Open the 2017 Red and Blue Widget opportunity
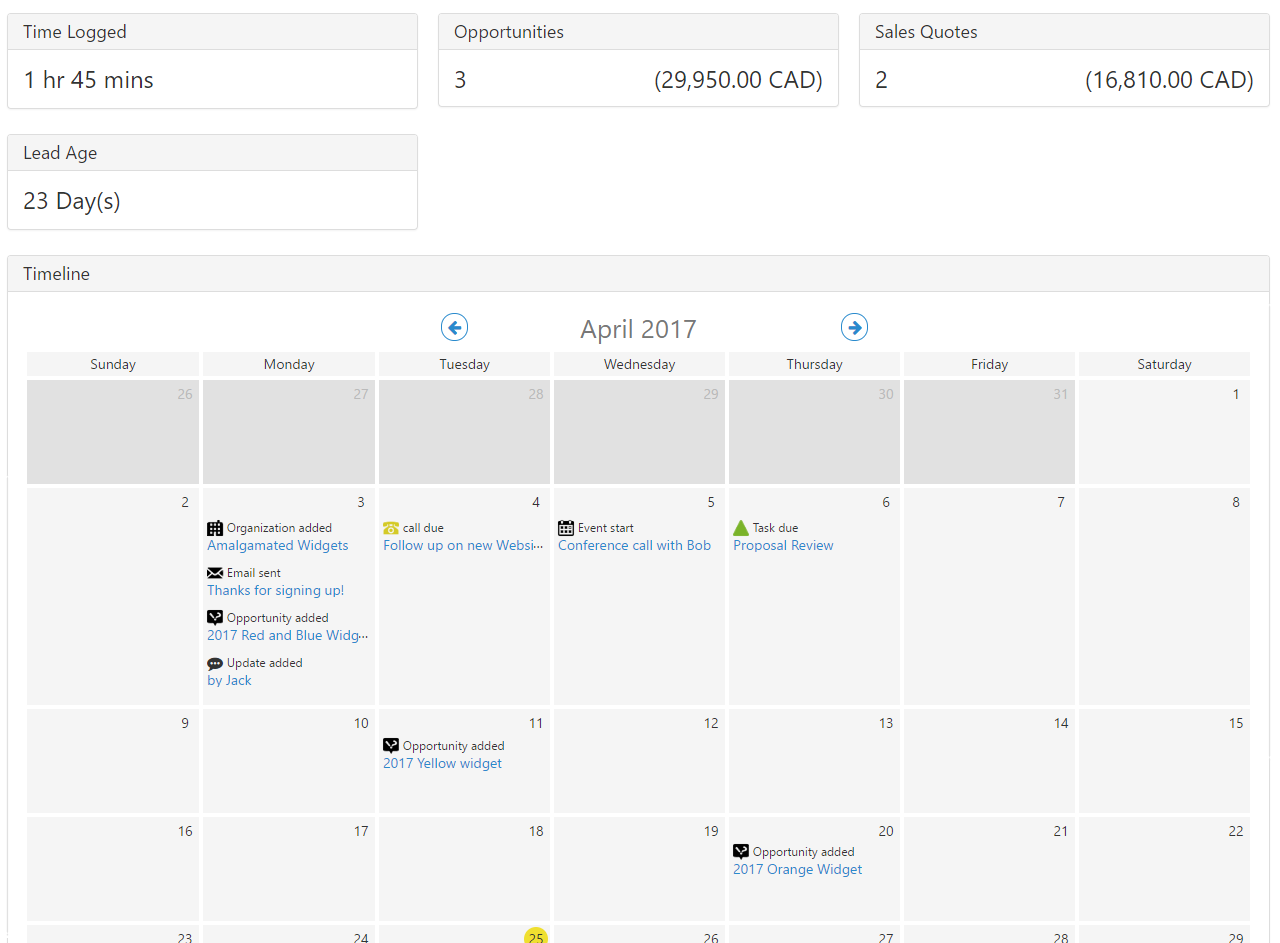 coord(288,636)
